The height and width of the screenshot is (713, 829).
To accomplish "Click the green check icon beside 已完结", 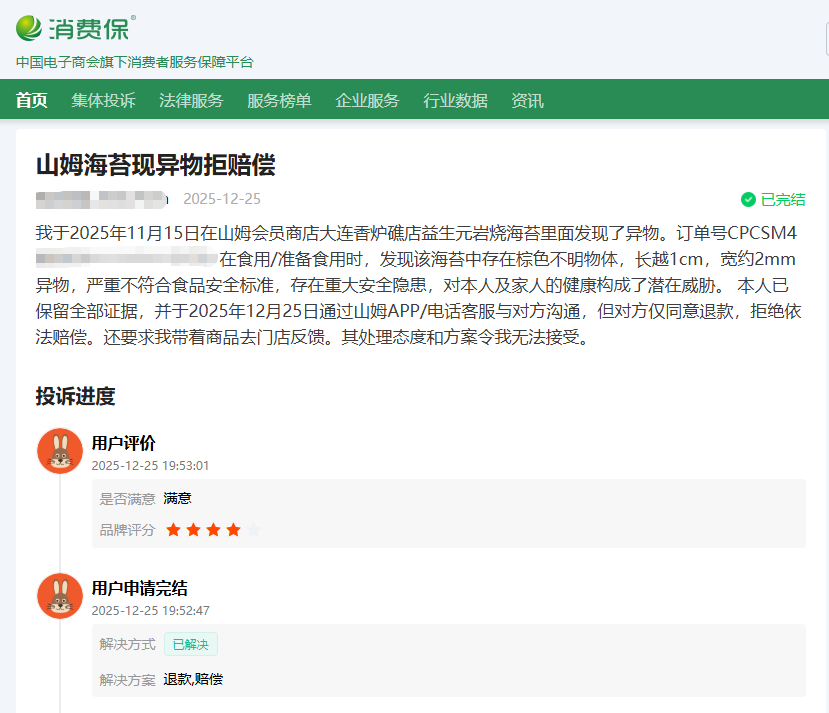I will 748,199.
